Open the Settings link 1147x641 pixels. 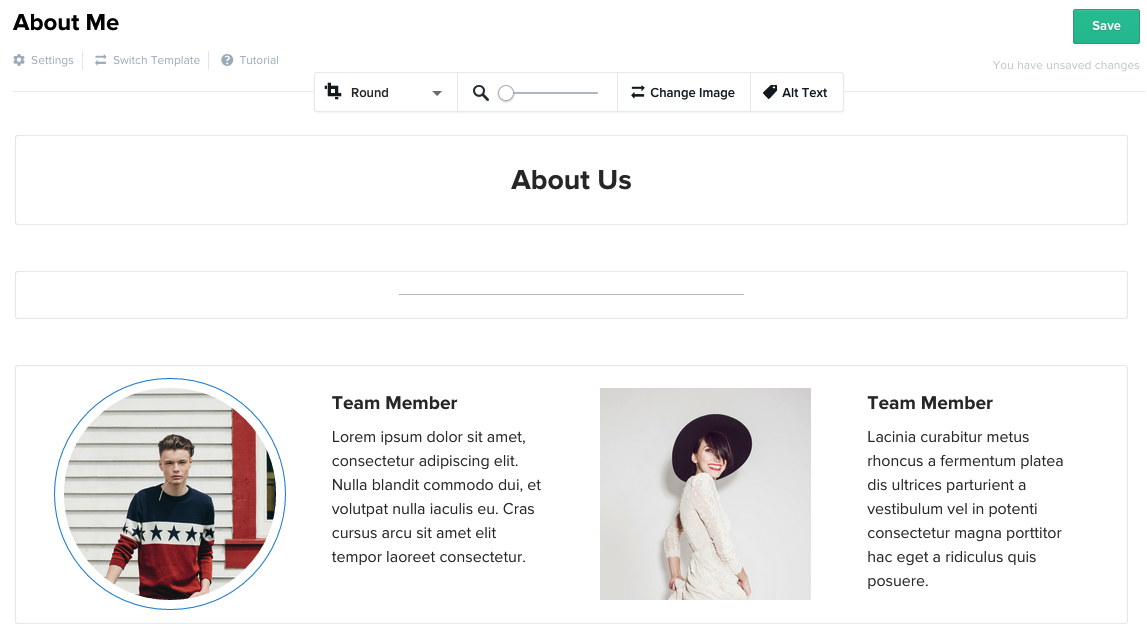[x=44, y=60]
